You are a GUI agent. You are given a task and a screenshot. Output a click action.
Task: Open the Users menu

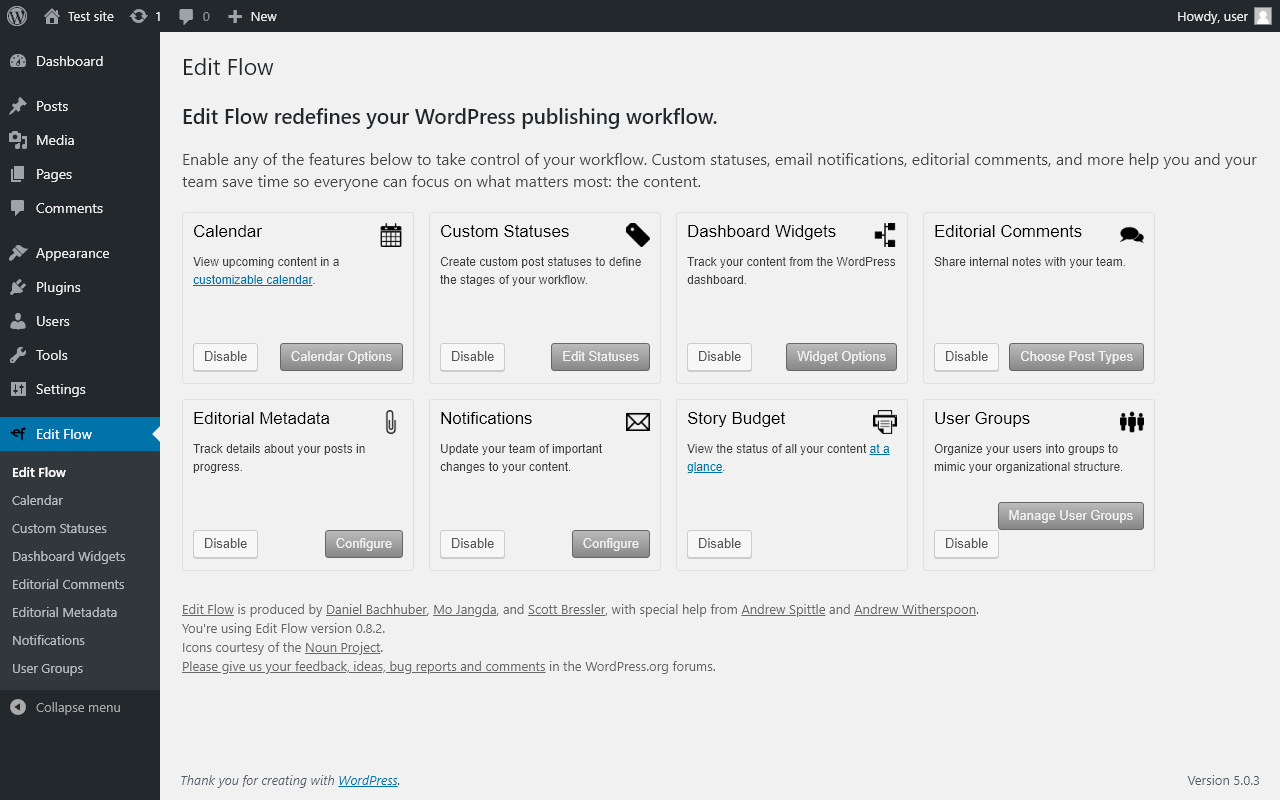pos(80,321)
